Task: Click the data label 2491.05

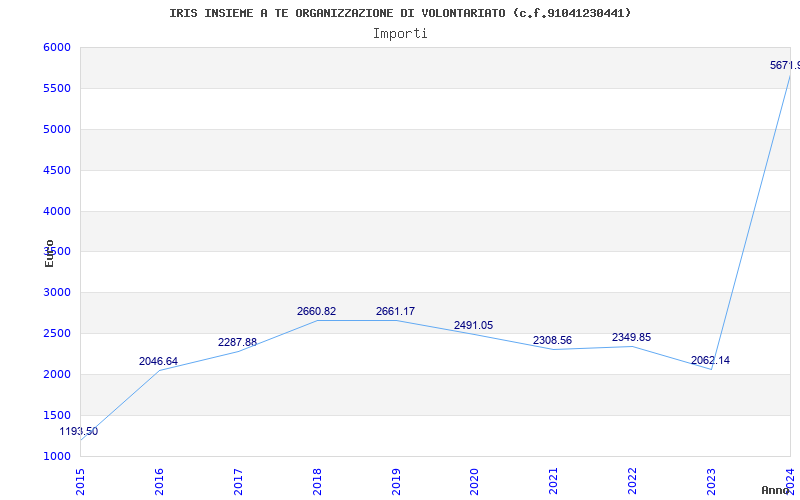Action: [473, 326]
